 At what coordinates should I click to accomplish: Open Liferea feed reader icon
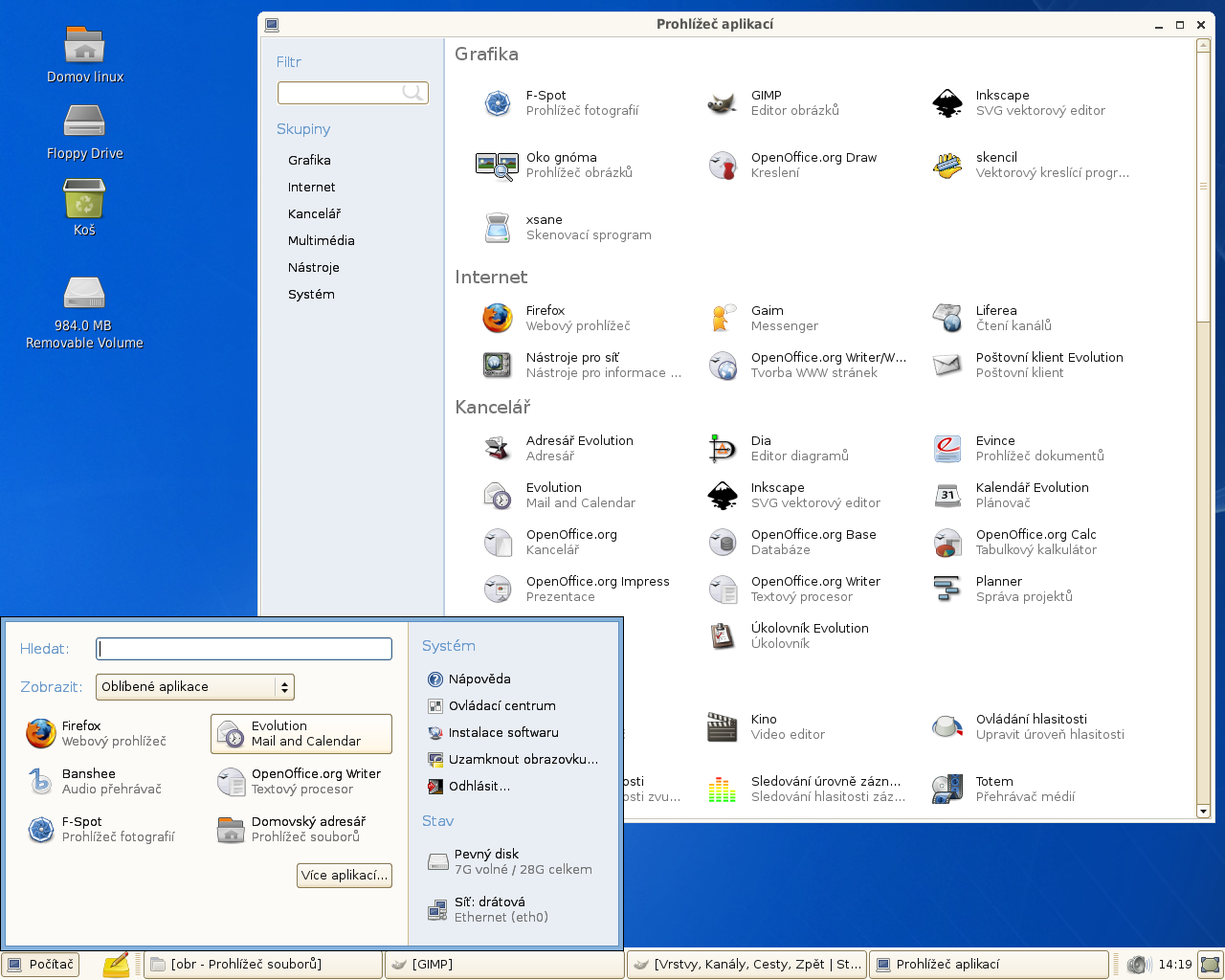[947, 318]
